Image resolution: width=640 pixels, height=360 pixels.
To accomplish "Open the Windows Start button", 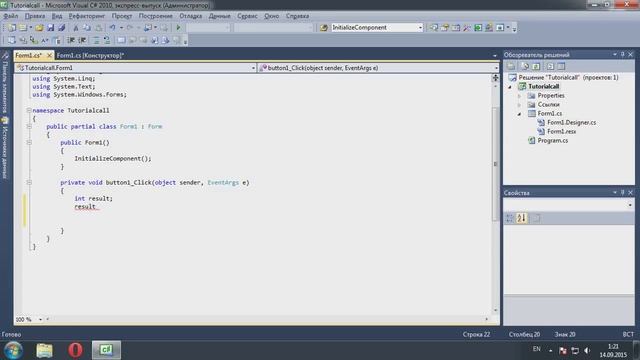I will [x=13, y=350].
